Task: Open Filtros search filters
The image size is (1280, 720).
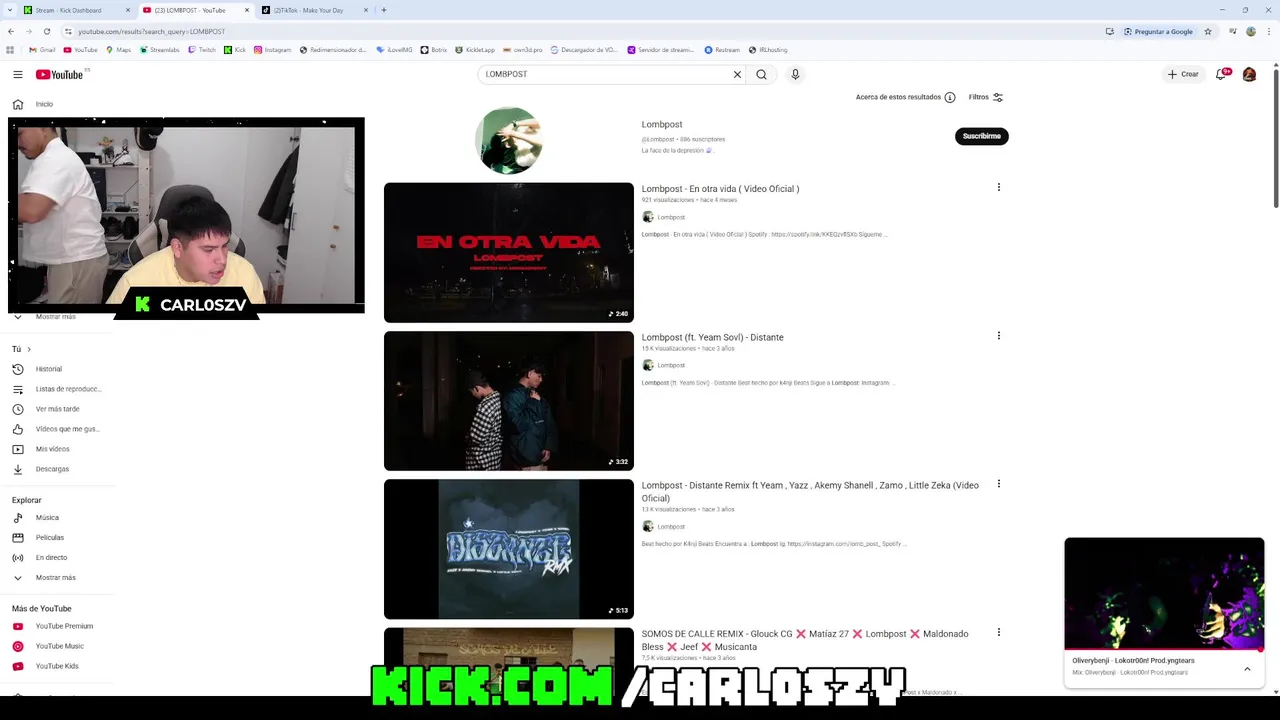Action: pyautogui.click(x=986, y=97)
